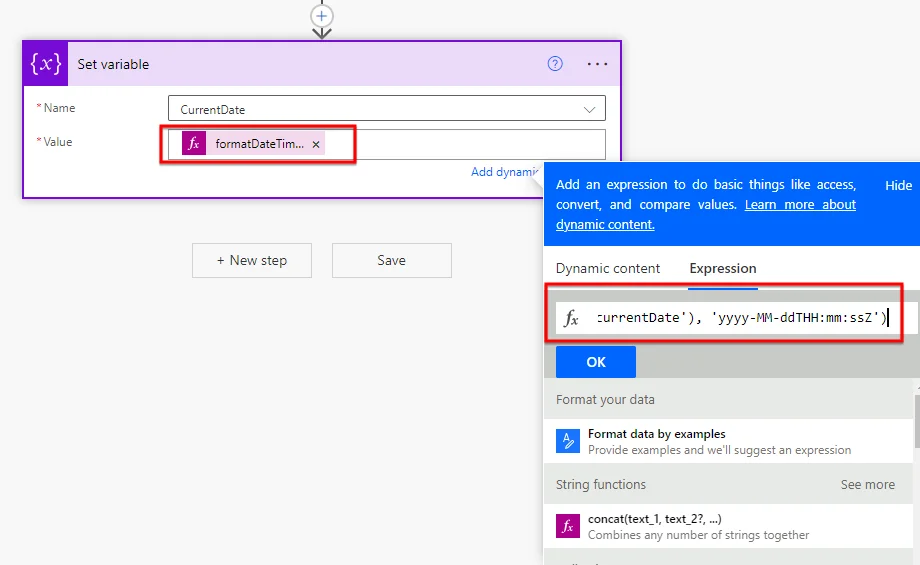This screenshot has height=565, width=920.
Task: Click the plus icon to insert a step
Action: click(321, 15)
